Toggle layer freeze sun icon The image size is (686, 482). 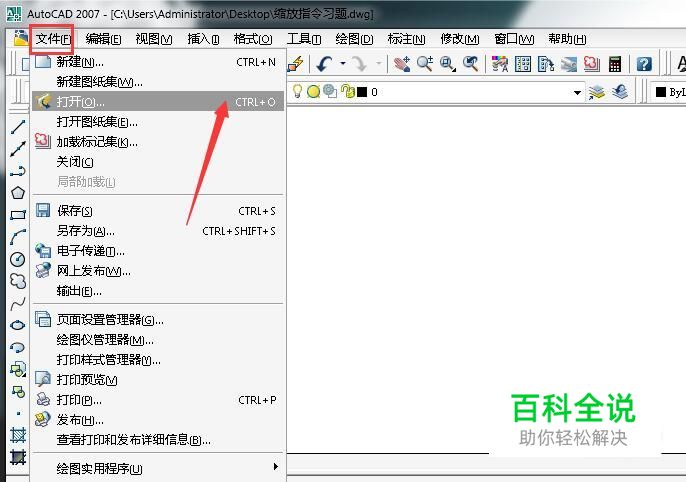coord(313,92)
